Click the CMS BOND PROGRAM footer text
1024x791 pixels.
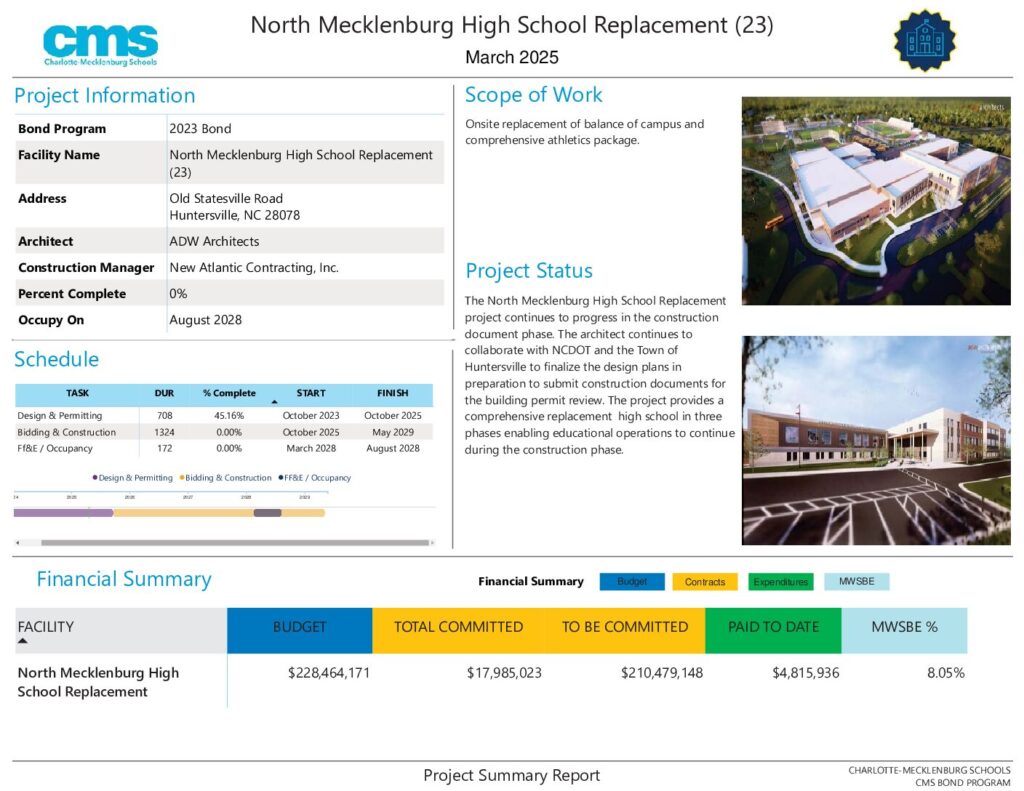coord(962,783)
